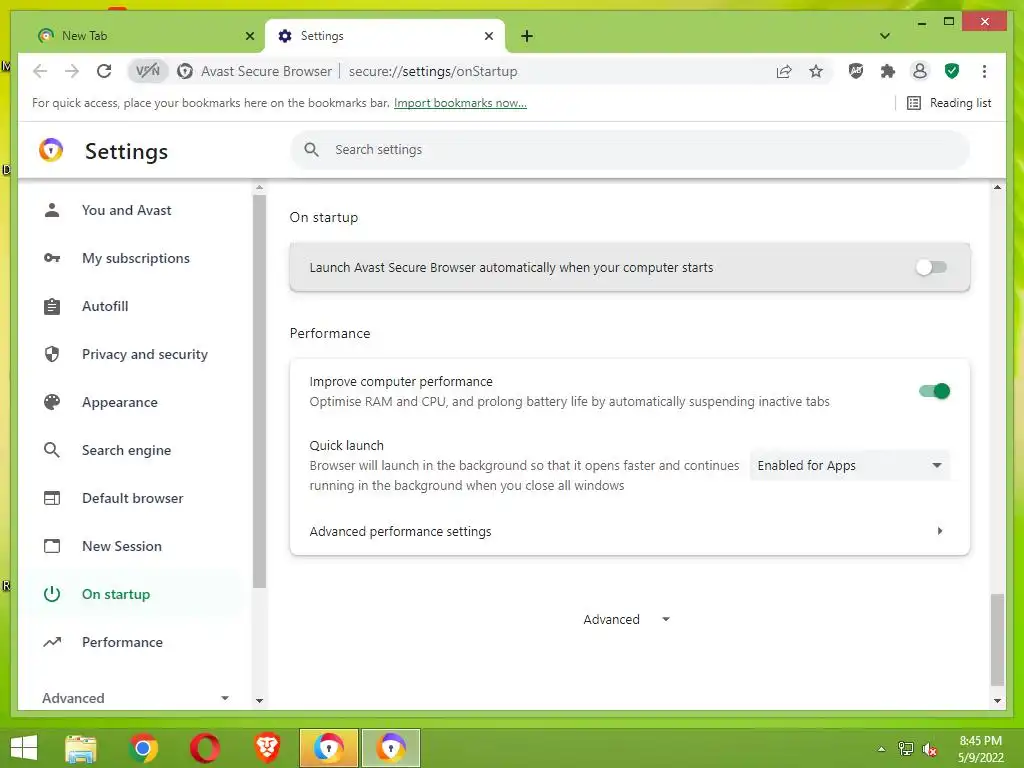Open Default browser settings
Screen dimensions: 1024x768
[x=135, y=498]
